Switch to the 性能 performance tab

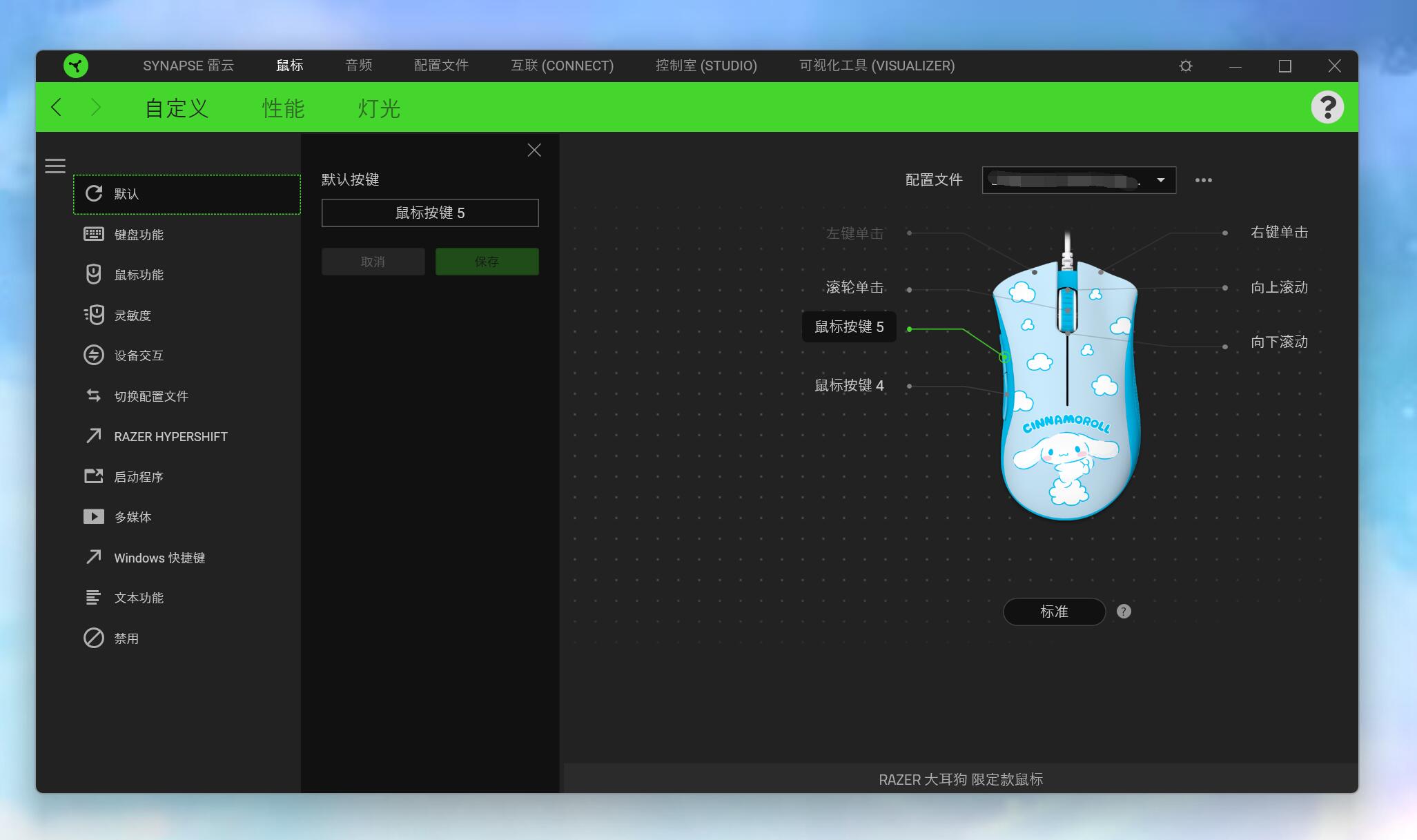tap(283, 108)
